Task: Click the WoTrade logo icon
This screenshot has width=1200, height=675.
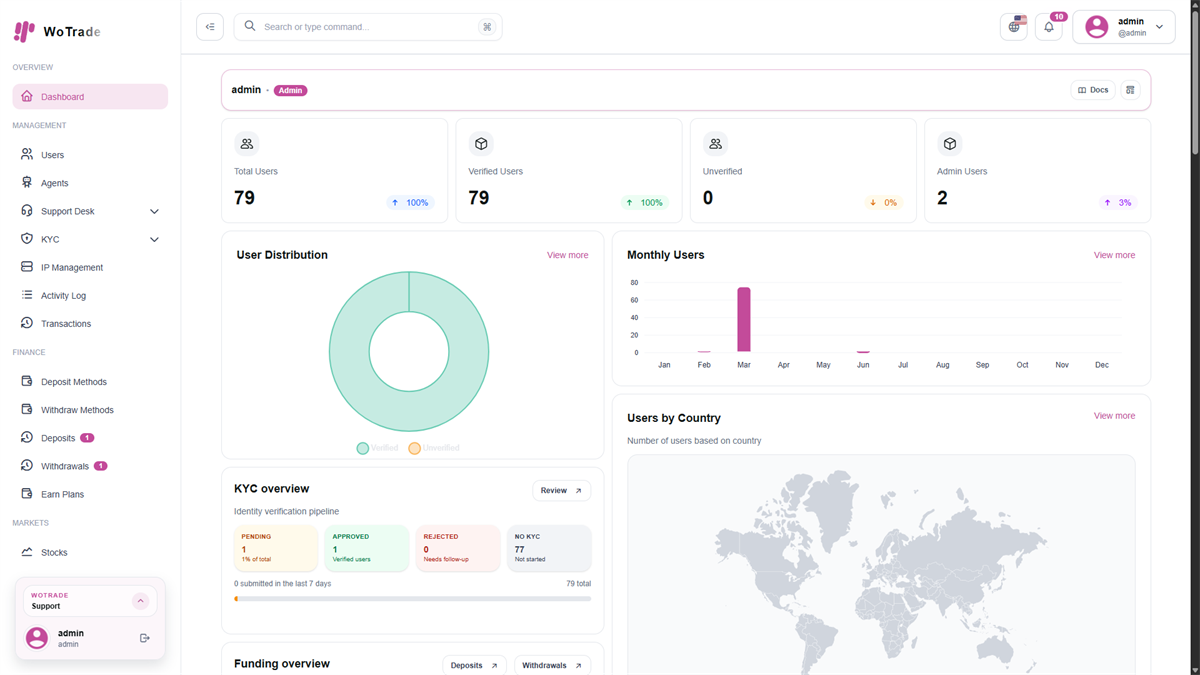Action: (x=24, y=31)
